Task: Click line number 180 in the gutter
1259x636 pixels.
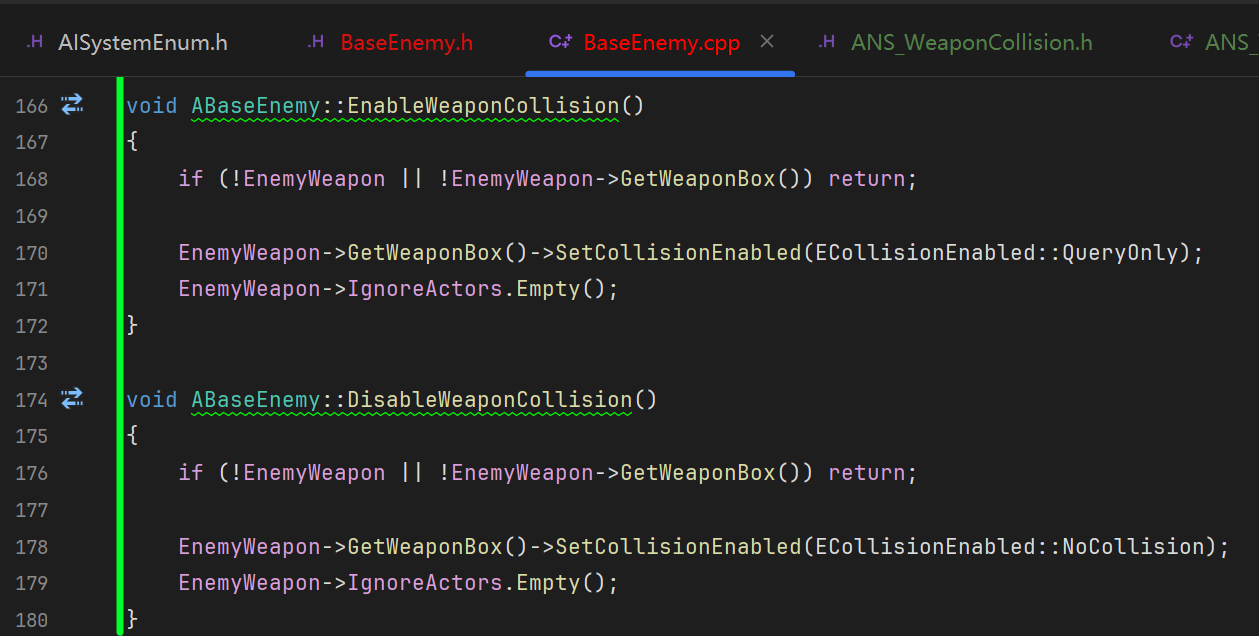Action: [x=32, y=620]
